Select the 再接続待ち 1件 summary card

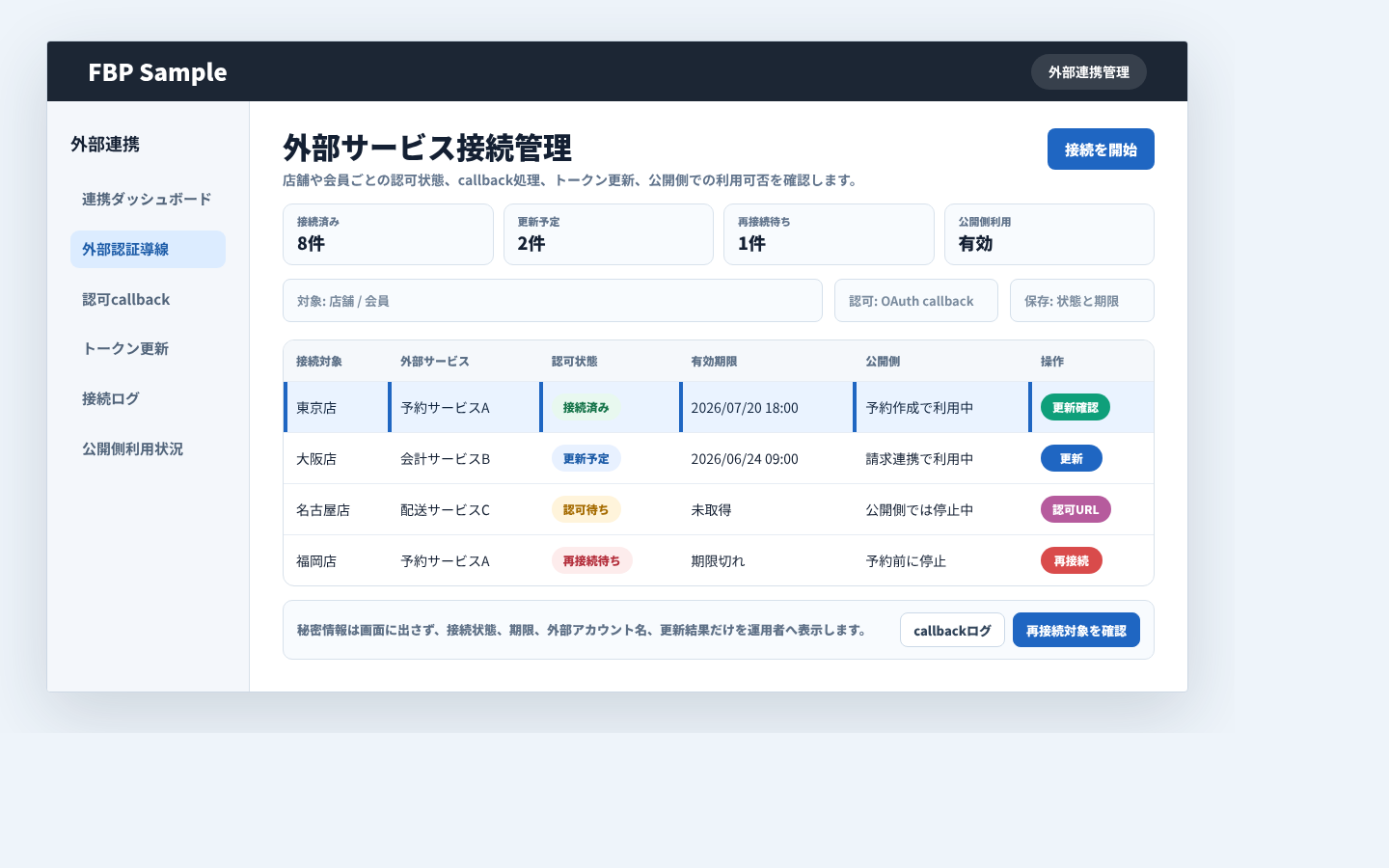[829, 234]
